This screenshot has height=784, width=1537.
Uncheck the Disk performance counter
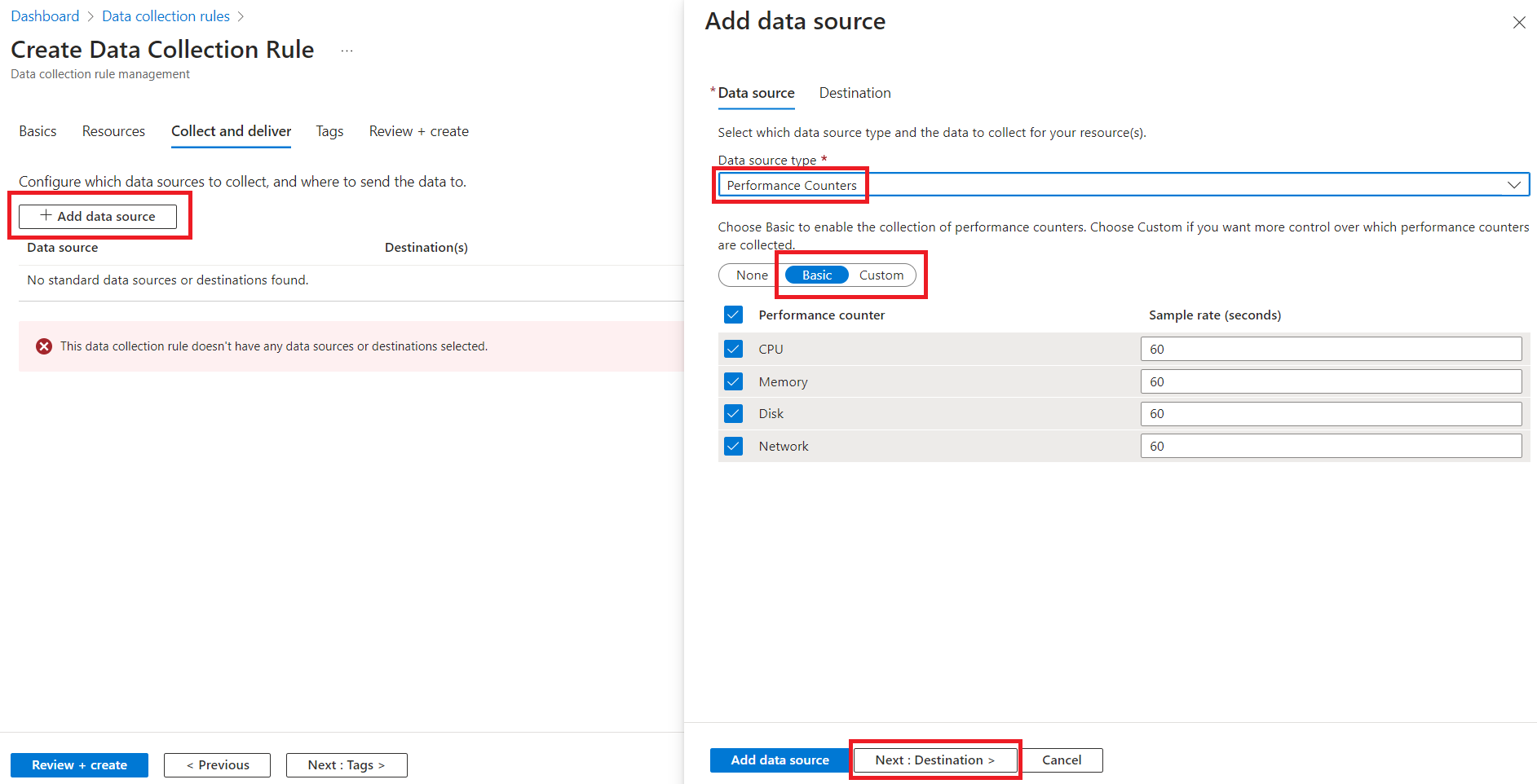click(x=734, y=414)
